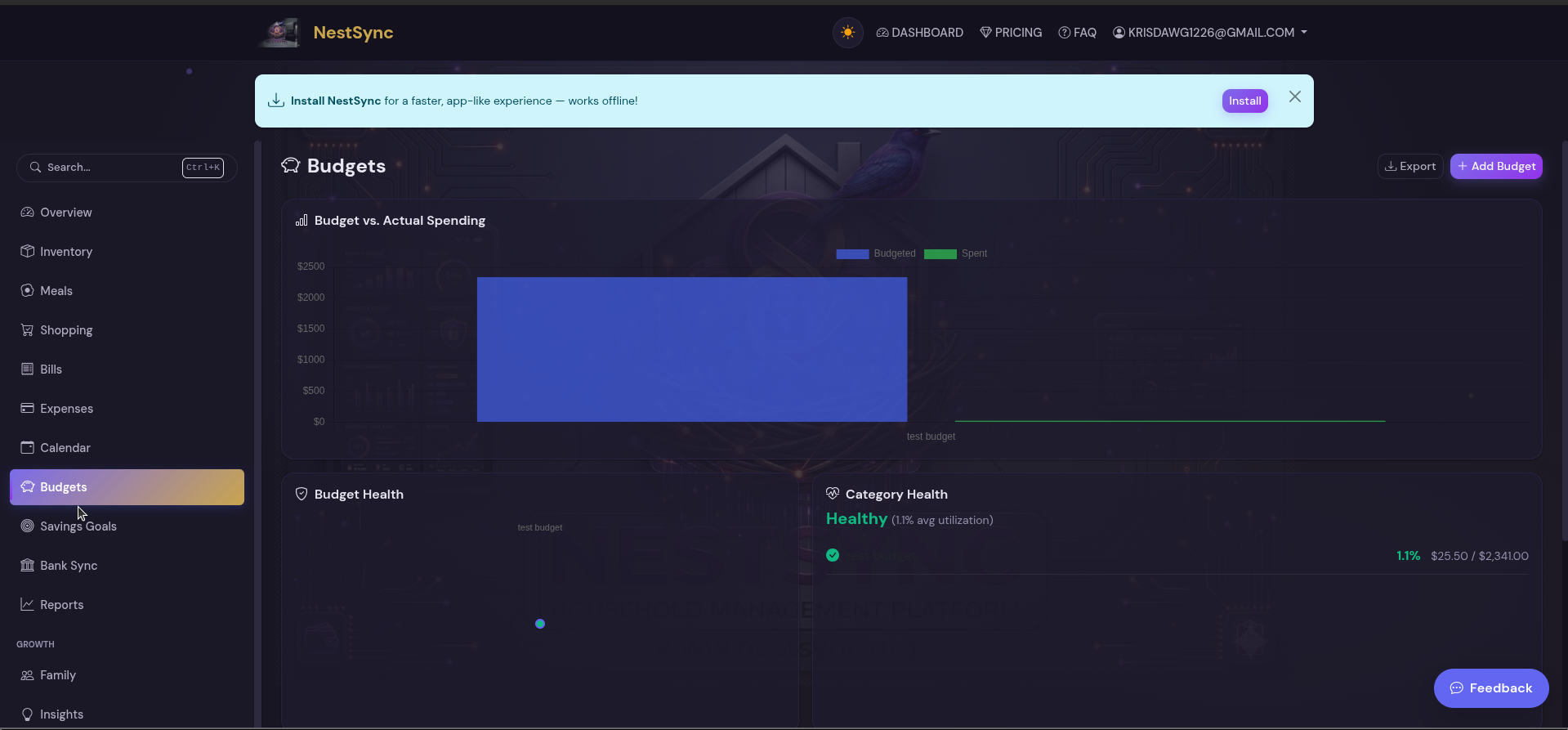
Task: Toggle the sun light-mode theme button
Action: pos(847,33)
